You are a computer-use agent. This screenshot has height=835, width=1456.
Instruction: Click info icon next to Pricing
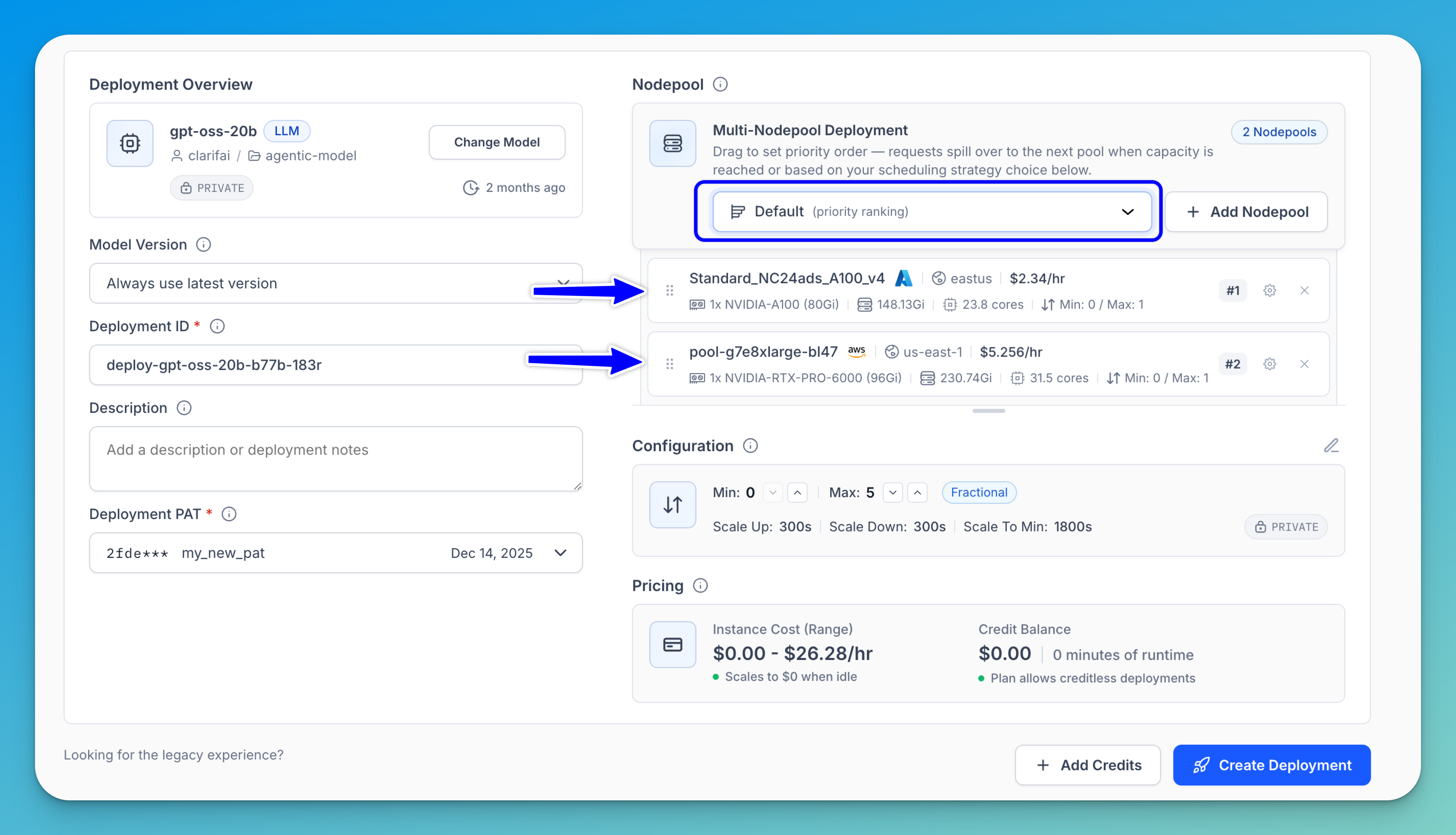tap(700, 586)
